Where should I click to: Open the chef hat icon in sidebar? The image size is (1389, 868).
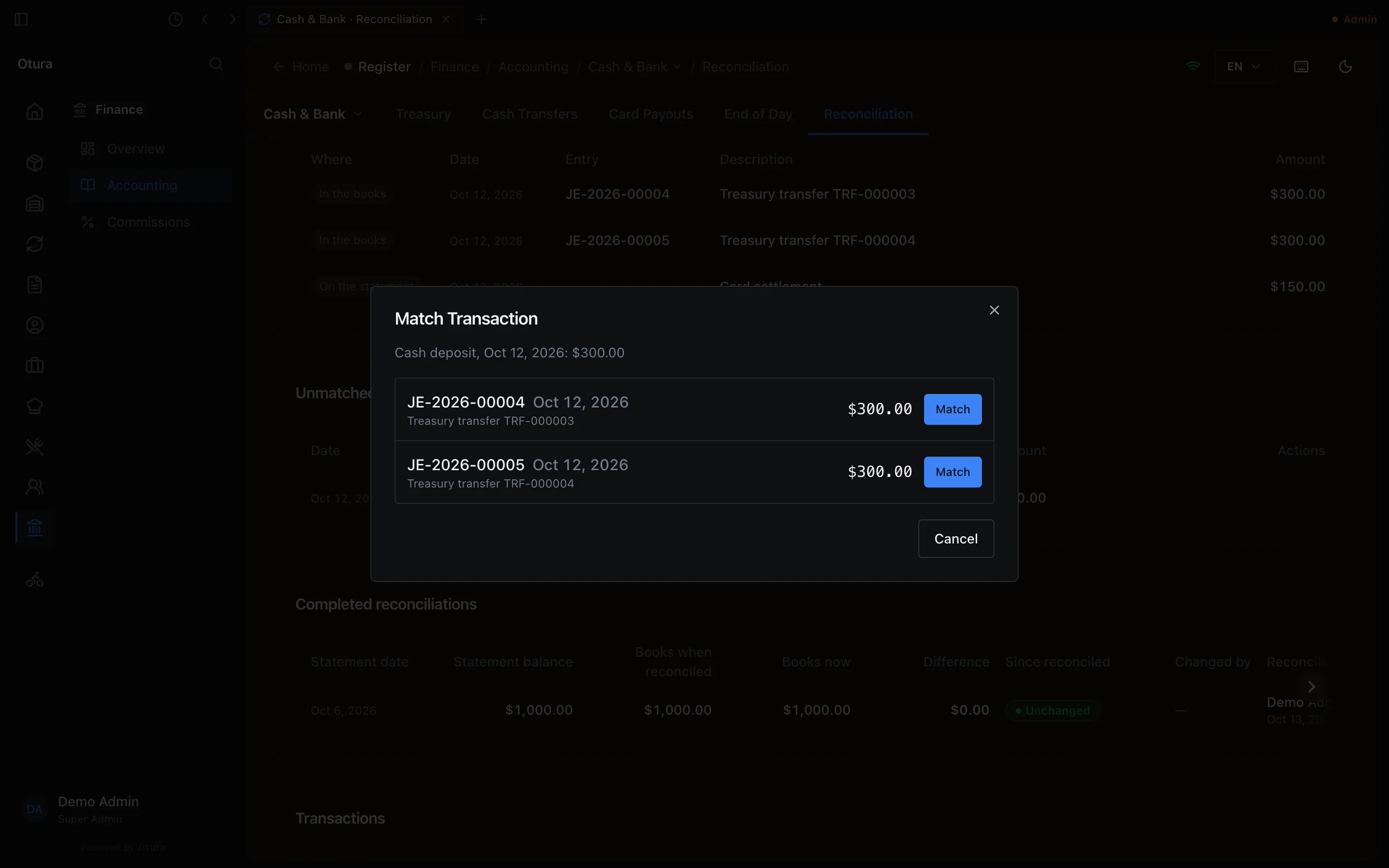pos(34,407)
